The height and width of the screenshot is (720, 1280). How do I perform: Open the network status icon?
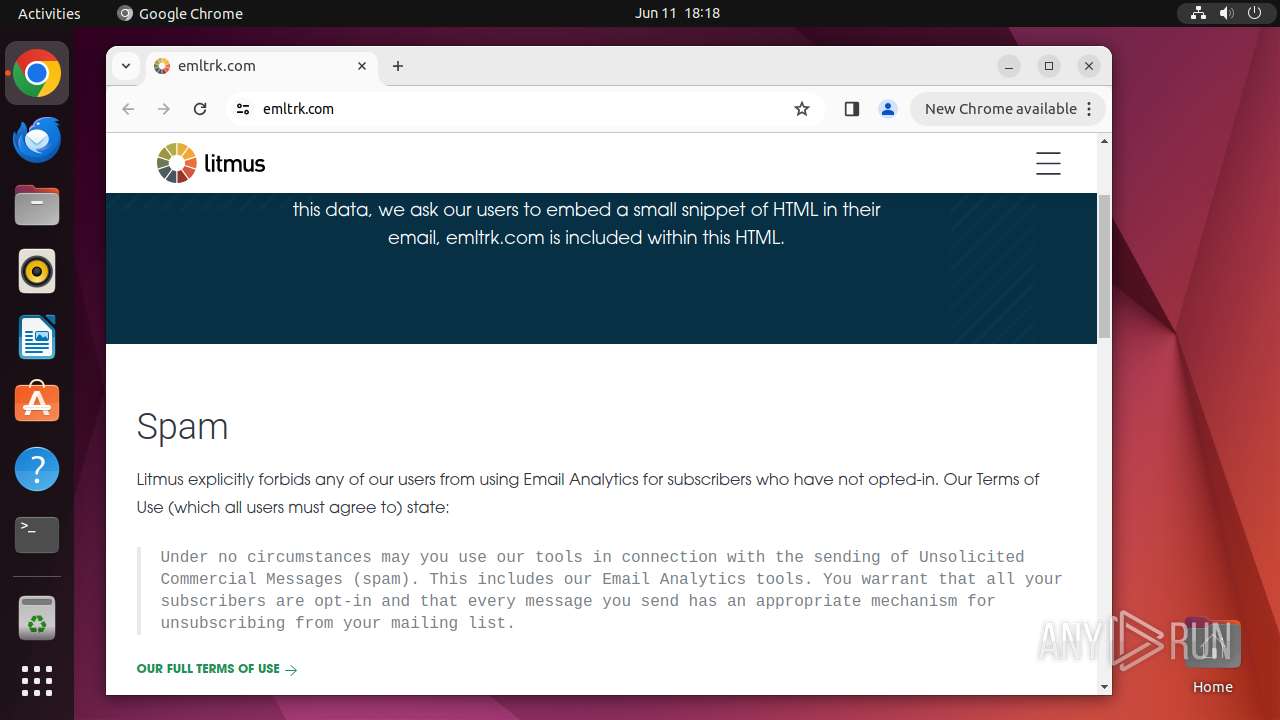(1198, 13)
